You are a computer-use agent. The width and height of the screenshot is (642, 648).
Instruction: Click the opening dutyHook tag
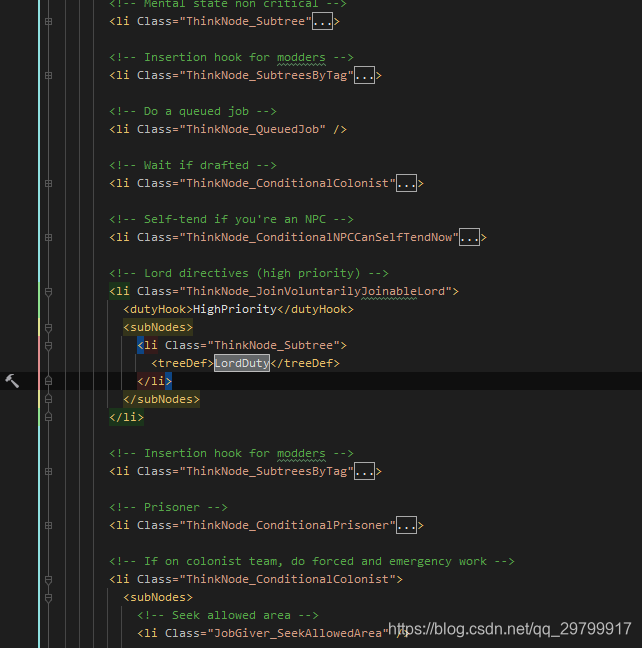(x=158, y=309)
